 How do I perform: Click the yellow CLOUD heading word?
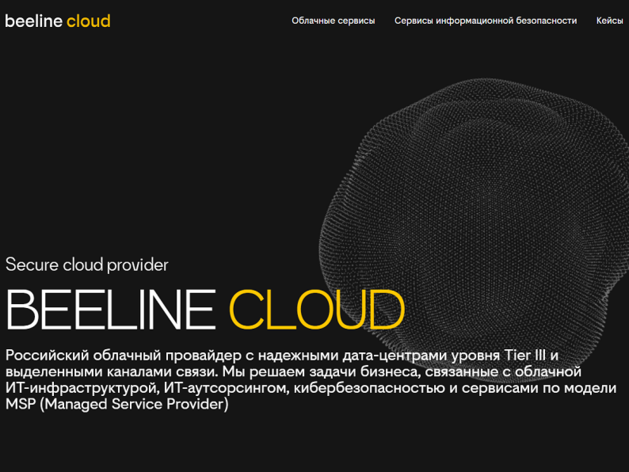coord(317,310)
